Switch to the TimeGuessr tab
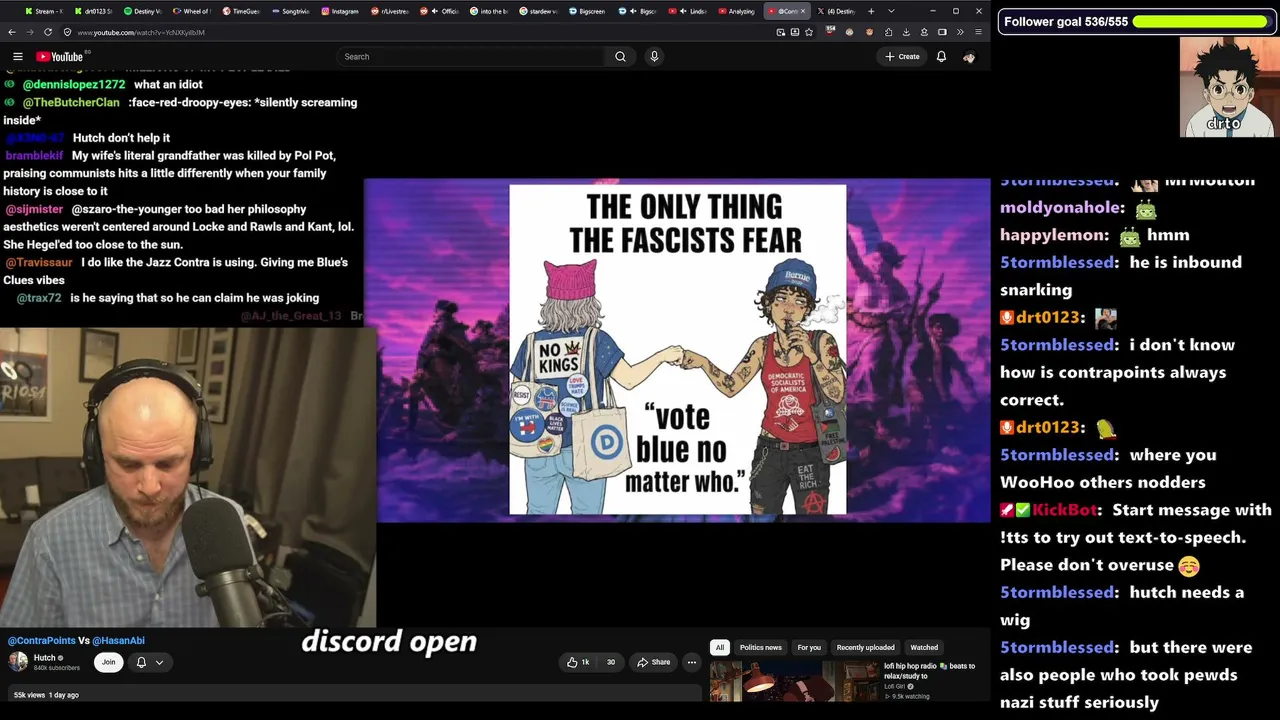Image resolution: width=1280 pixels, height=720 pixels. coord(241,11)
